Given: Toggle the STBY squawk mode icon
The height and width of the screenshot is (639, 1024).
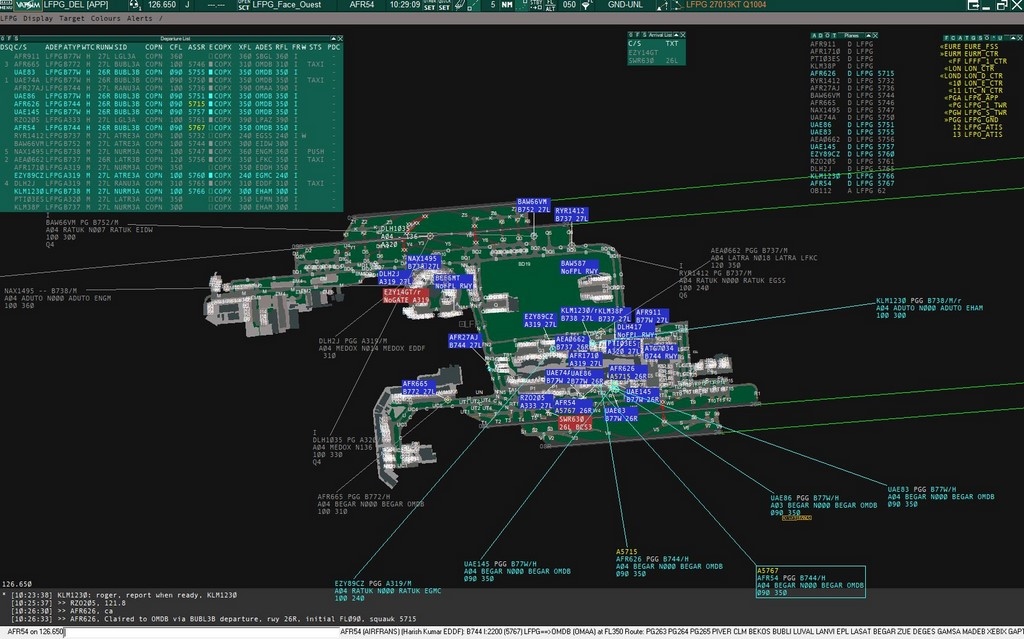Looking at the screenshot, I should point(535,8).
